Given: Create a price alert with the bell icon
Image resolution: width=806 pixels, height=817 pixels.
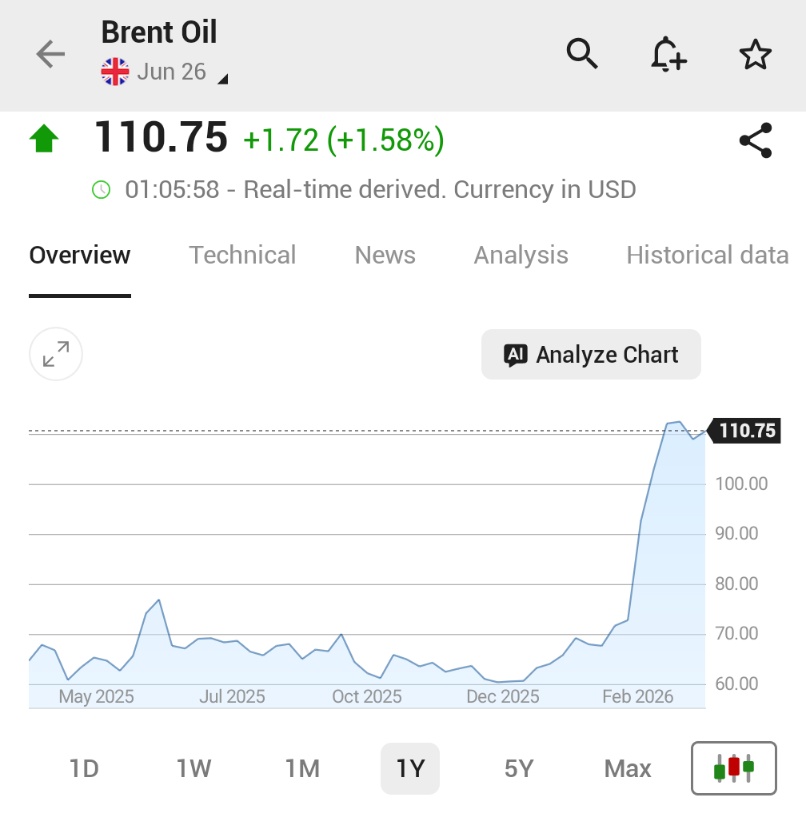Looking at the screenshot, I should [668, 55].
